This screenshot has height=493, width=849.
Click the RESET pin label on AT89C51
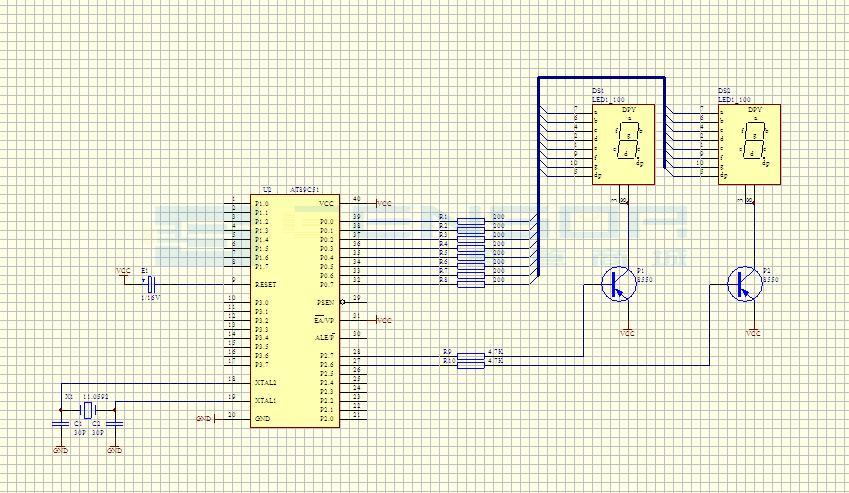(265, 285)
